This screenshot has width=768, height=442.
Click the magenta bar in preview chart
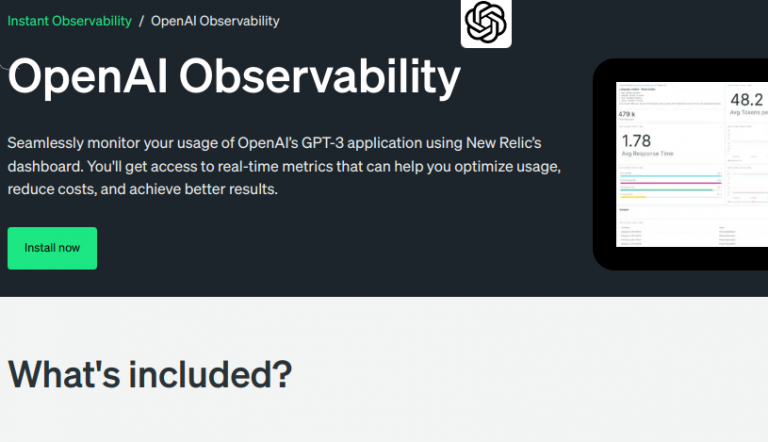[x=670, y=183]
